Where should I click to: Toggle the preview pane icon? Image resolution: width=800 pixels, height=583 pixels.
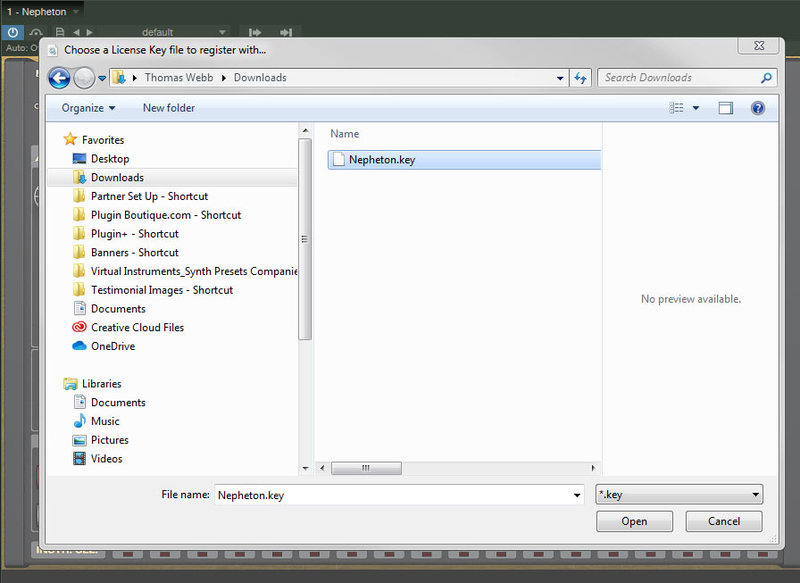[x=726, y=108]
